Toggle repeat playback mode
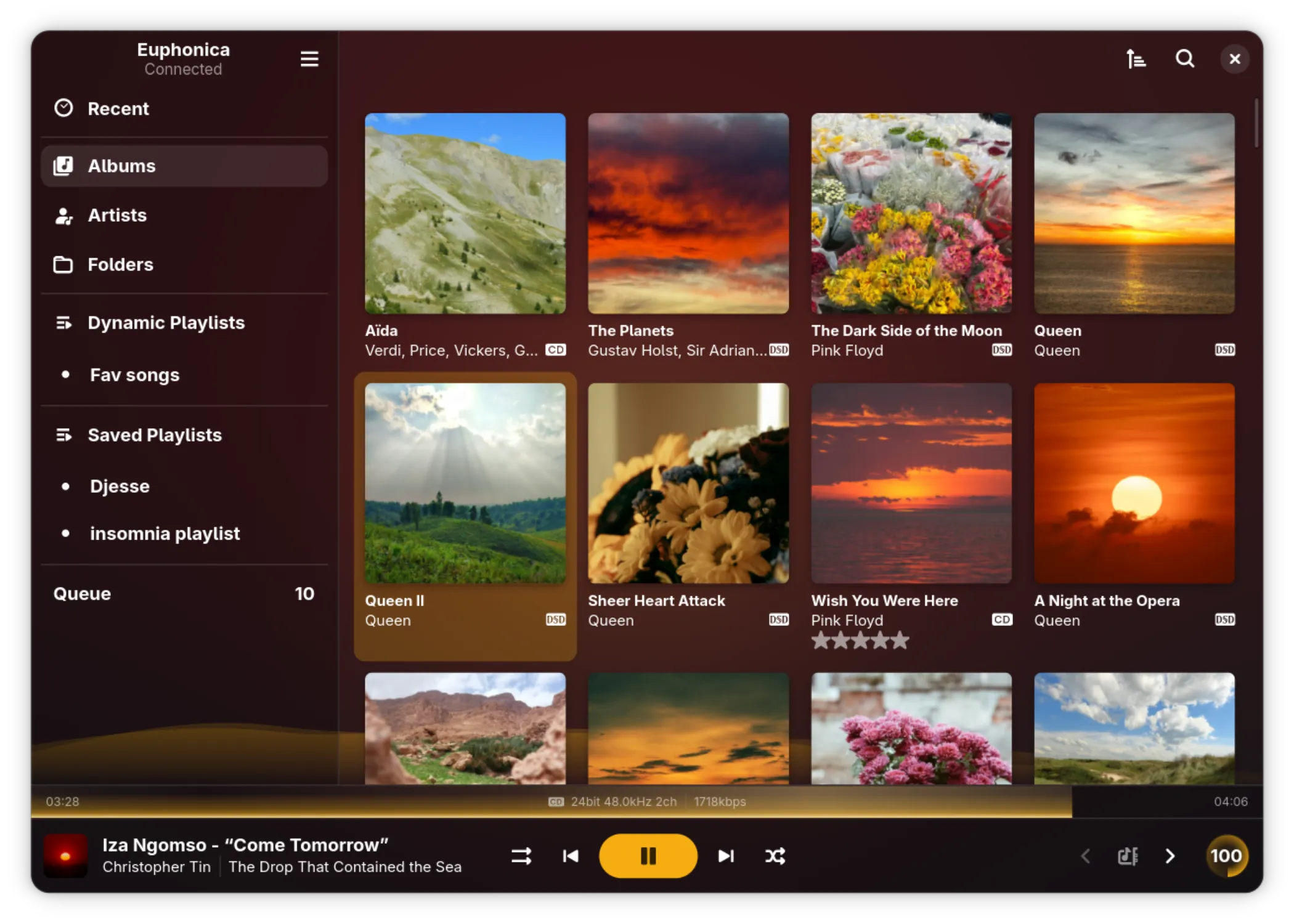1294x924 pixels. click(x=521, y=856)
